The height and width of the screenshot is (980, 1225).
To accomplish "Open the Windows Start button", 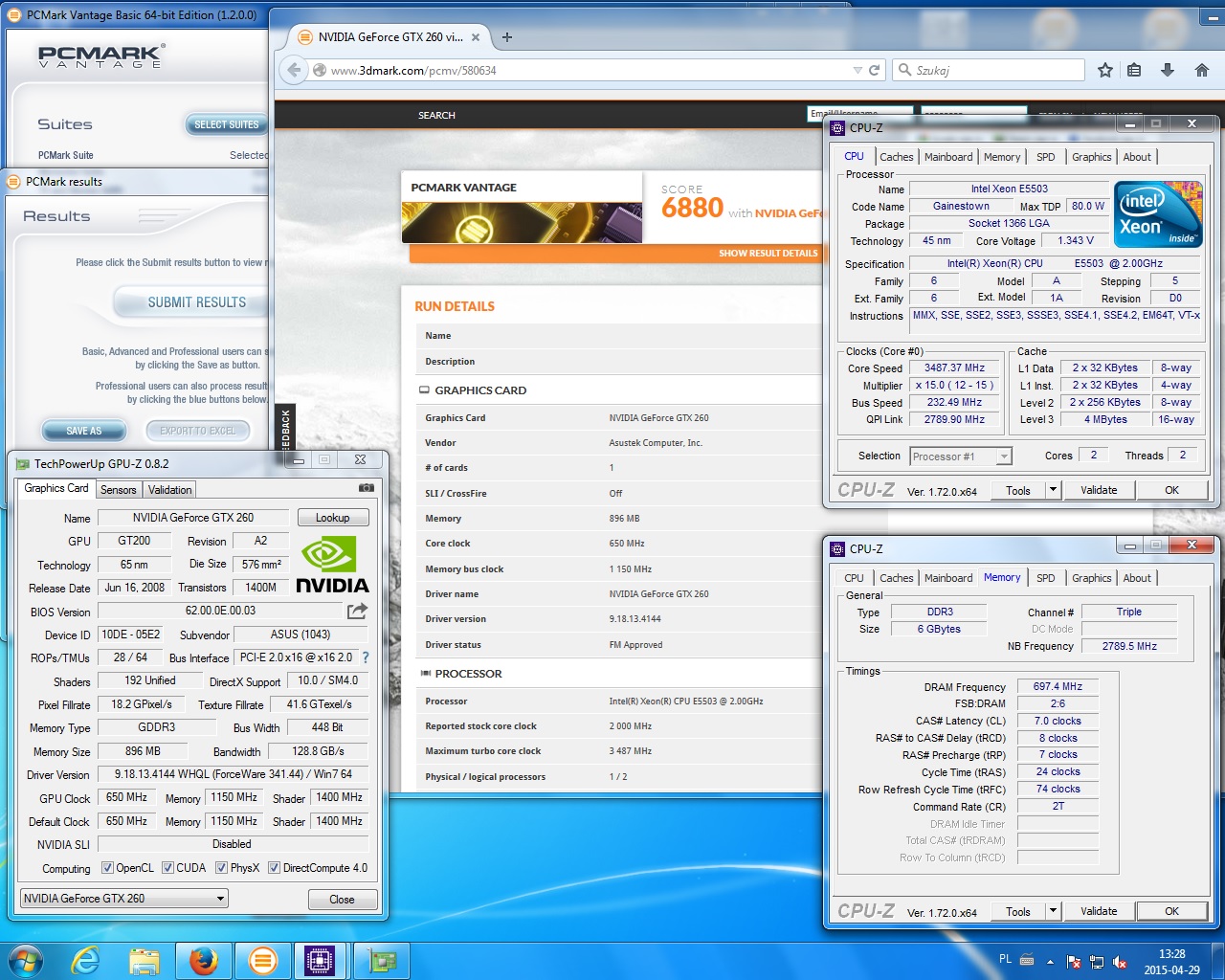I will 25,960.
